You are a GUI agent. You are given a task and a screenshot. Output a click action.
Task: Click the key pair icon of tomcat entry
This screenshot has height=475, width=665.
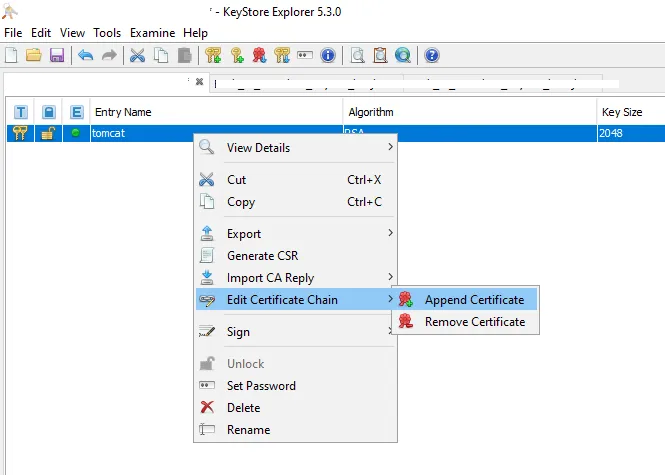tap(20, 133)
